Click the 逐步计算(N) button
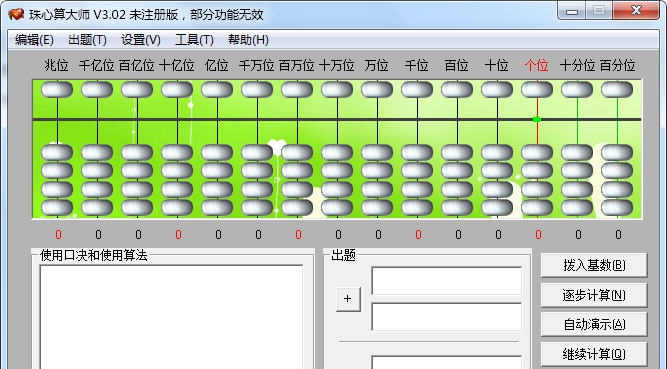Viewport: 667px width, 369px height. 594,295
